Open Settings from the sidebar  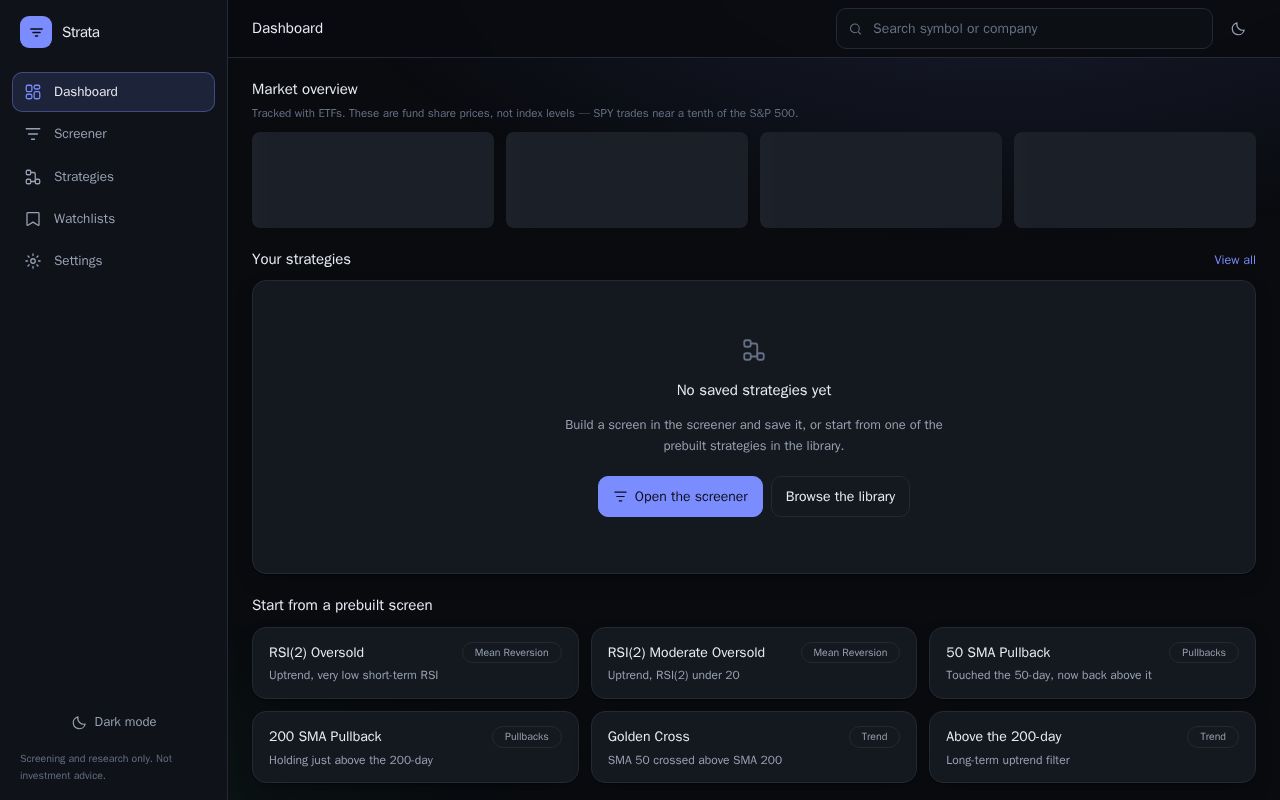coord(113,261)
